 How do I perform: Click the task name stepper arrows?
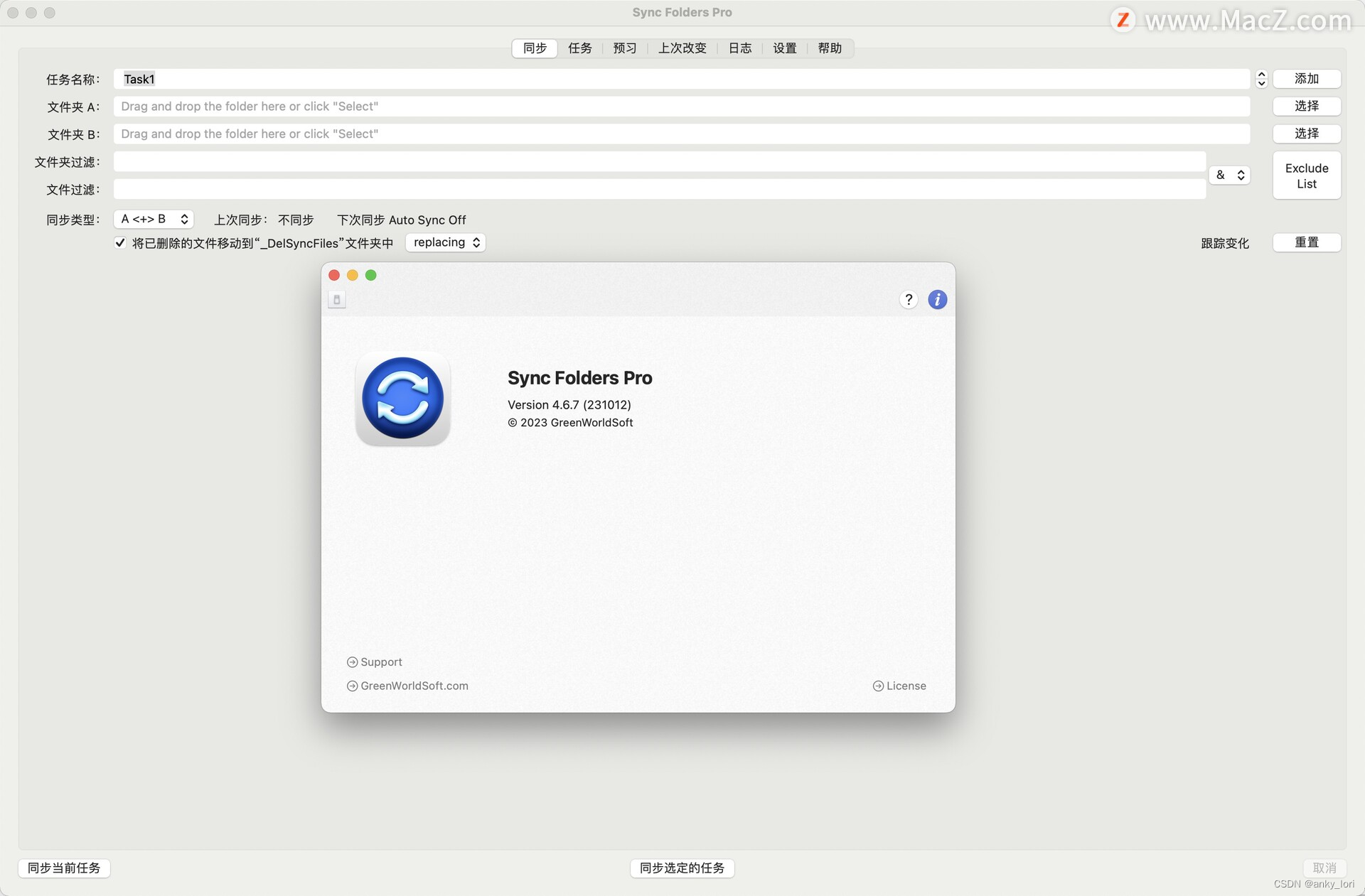coord(1262,79)
